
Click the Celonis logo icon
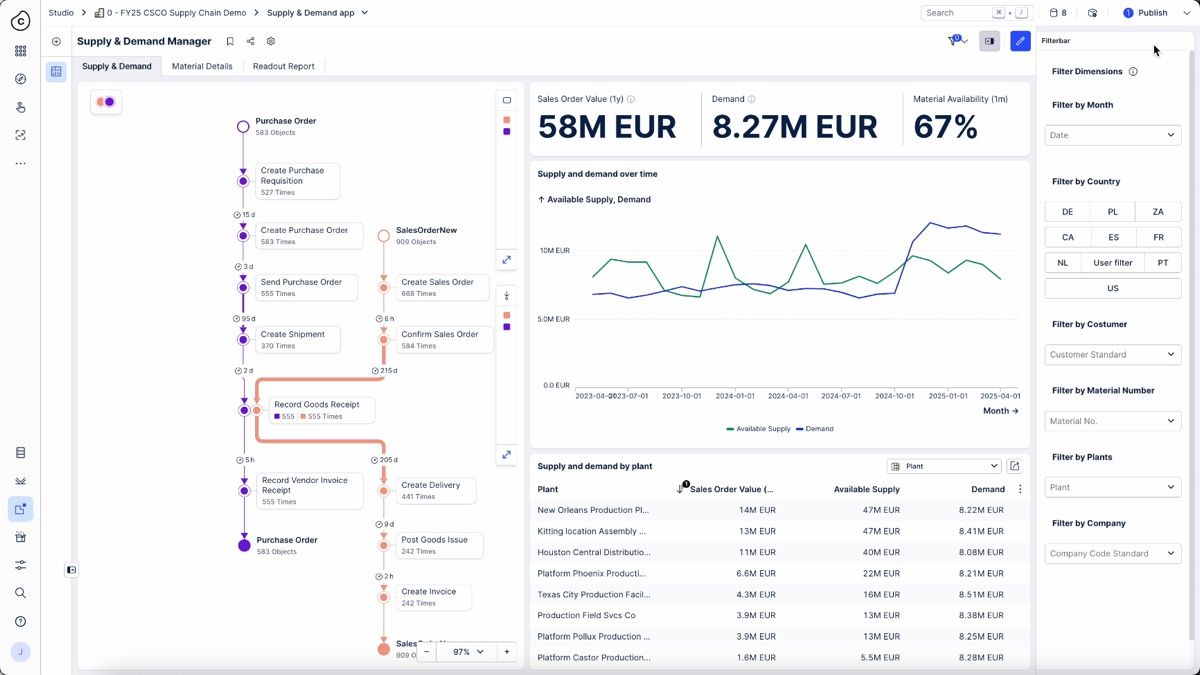20,19
